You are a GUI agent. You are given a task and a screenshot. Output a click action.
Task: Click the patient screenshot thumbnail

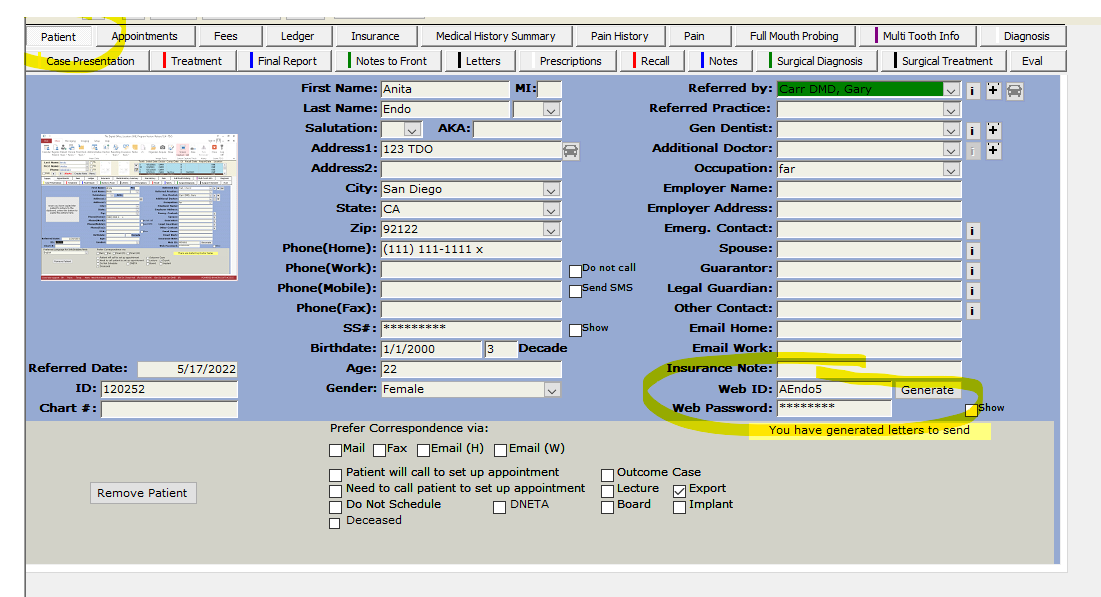coord(139,207)
